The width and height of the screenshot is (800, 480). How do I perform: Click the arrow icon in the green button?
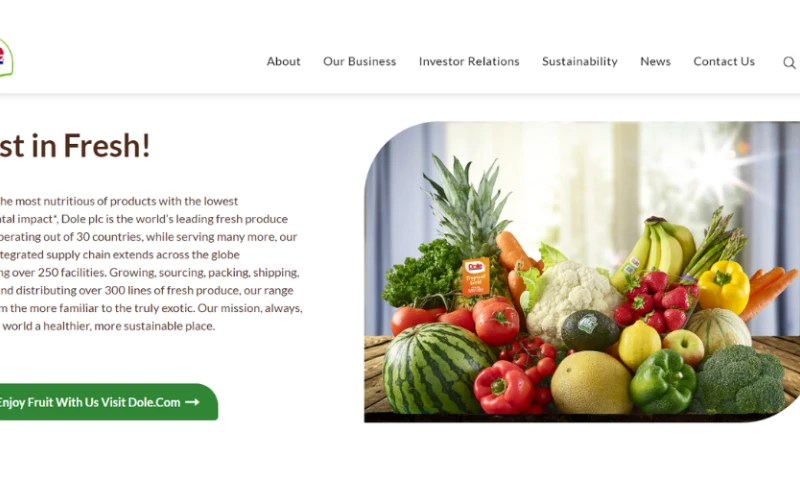click(192, 402)
